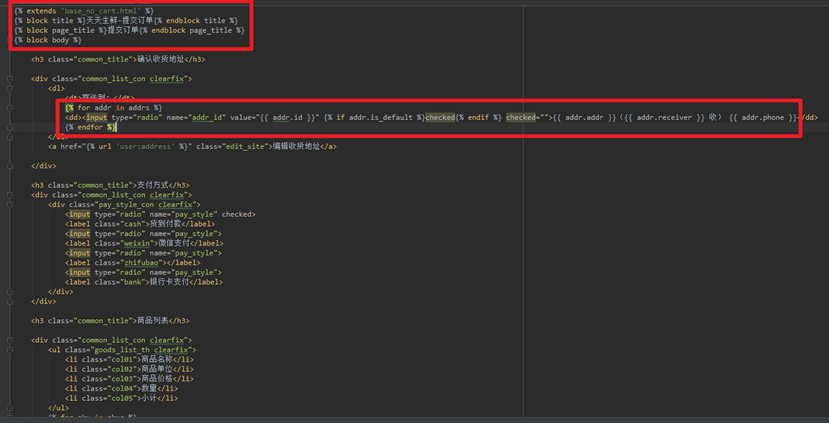
Task: Click the li col03 商品价格 line
Action: [130, 379]
